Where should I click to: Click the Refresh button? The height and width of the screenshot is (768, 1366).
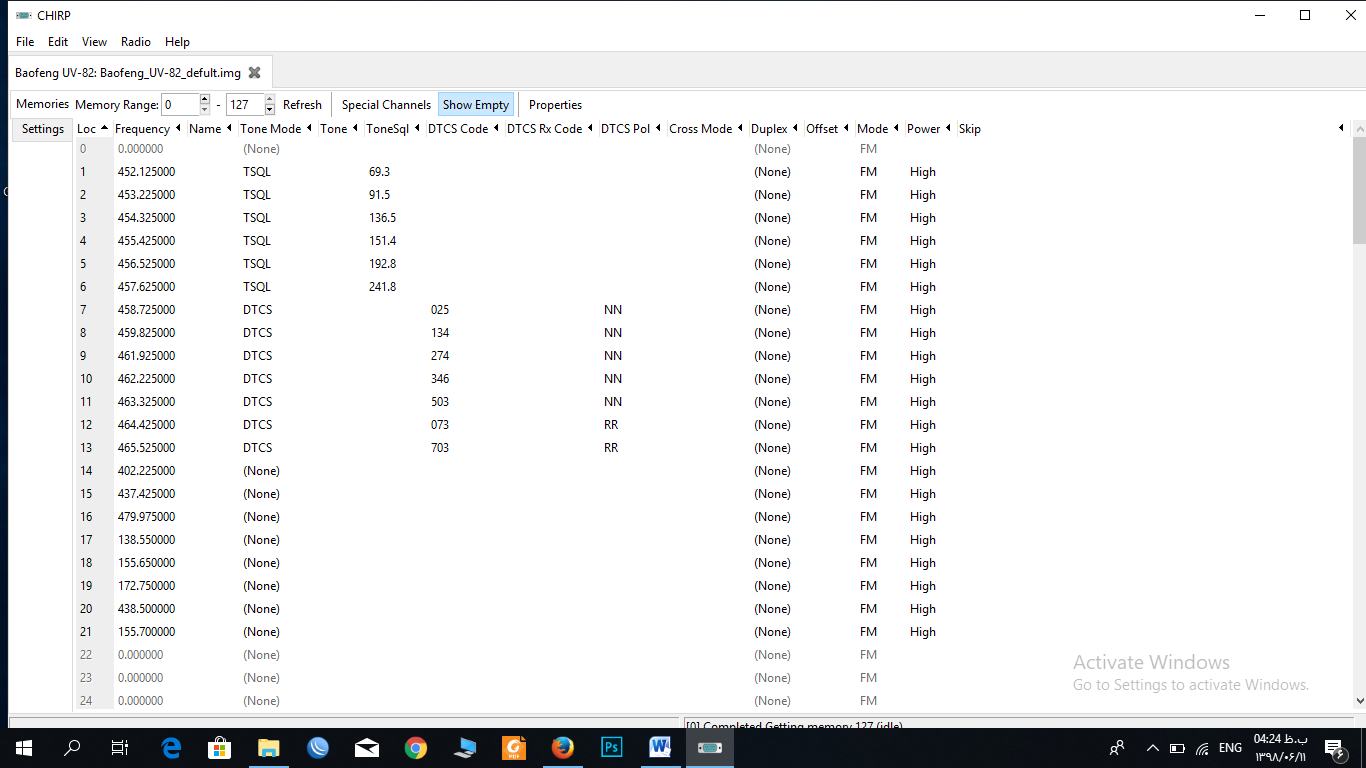click(302, 105)
